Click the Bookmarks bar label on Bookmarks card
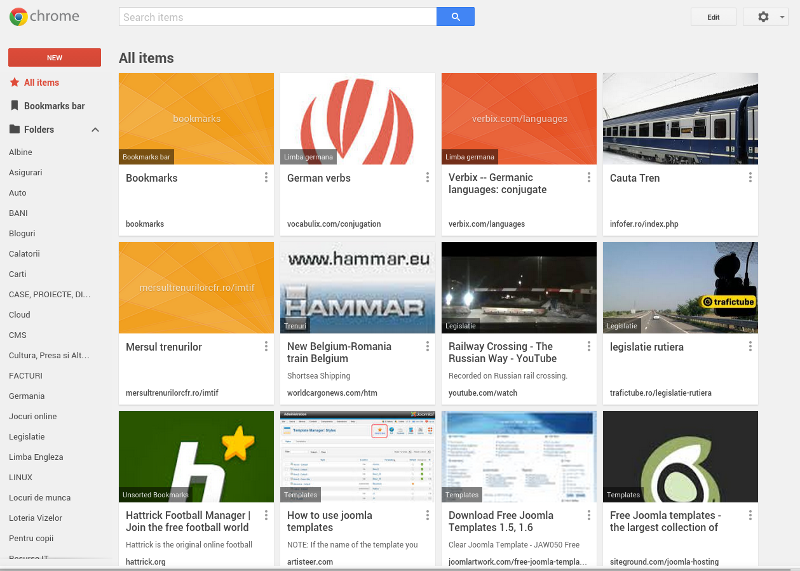800x571 pixels. [x=146, y=157]
